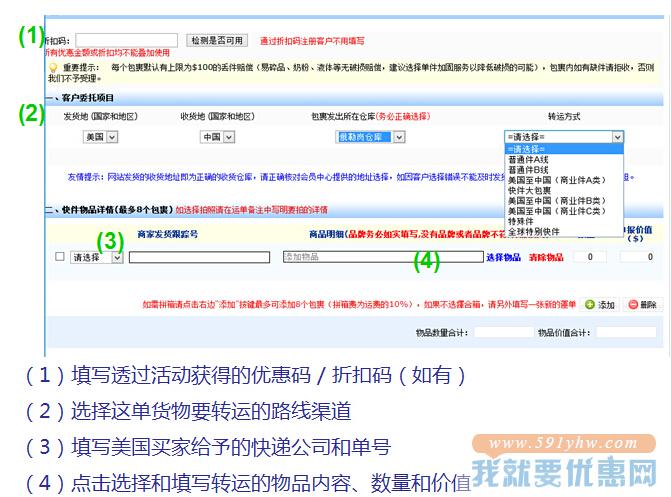Click the 商品明细 column header text
671x497 pixels.
coord(327,234)
